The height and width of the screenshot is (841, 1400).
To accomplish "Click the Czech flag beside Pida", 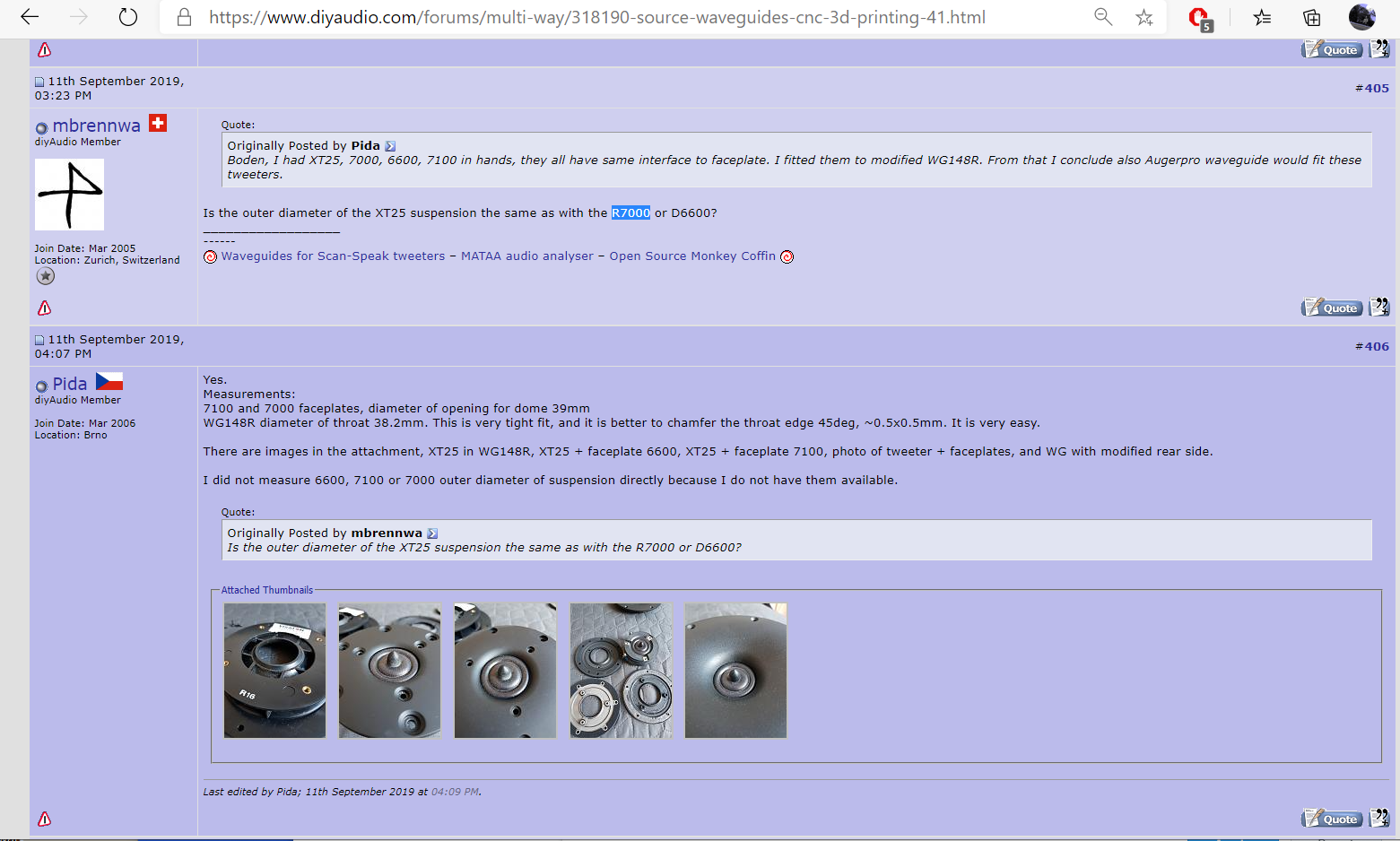I will tap(109, 381).
